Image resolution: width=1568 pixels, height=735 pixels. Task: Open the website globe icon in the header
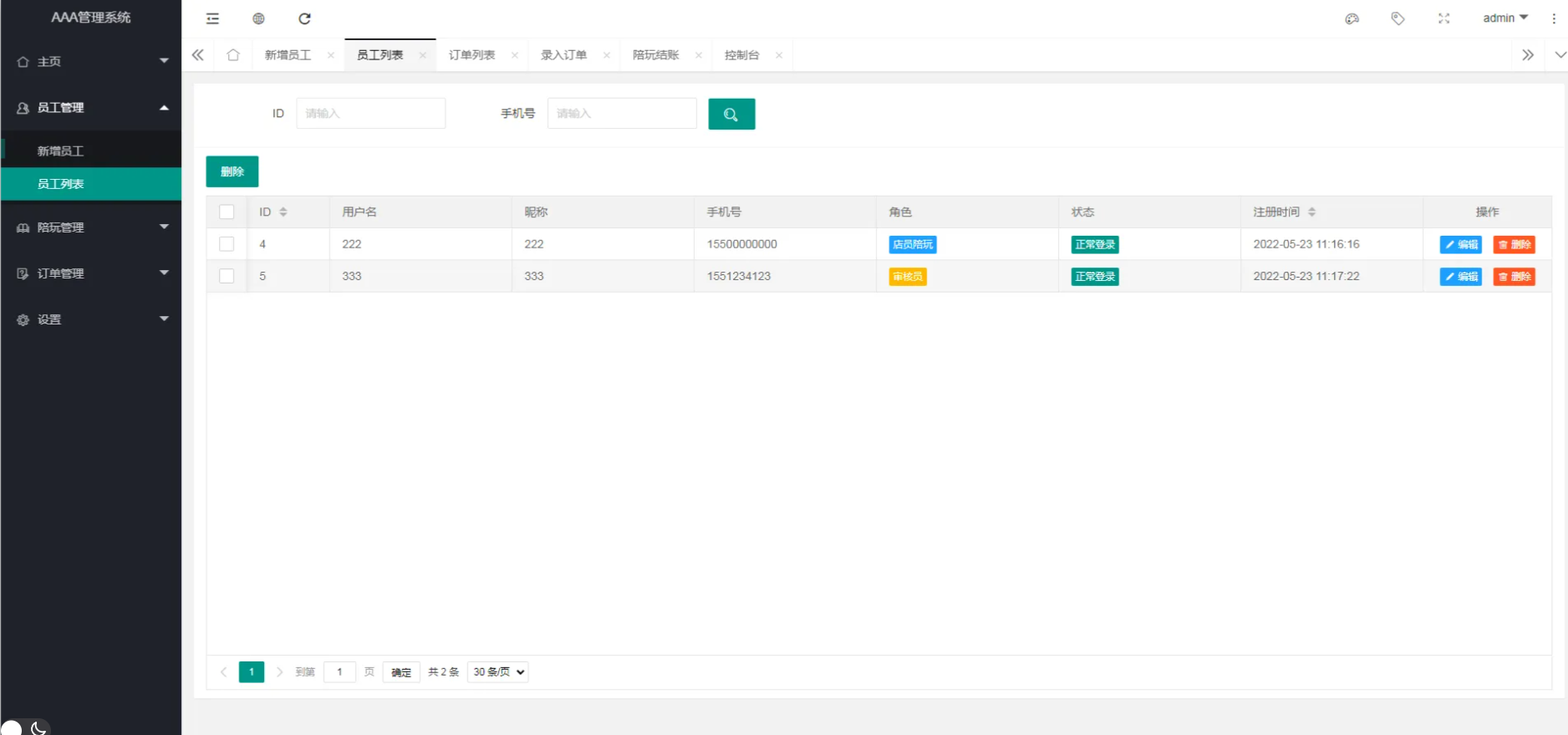click(258, 18)
